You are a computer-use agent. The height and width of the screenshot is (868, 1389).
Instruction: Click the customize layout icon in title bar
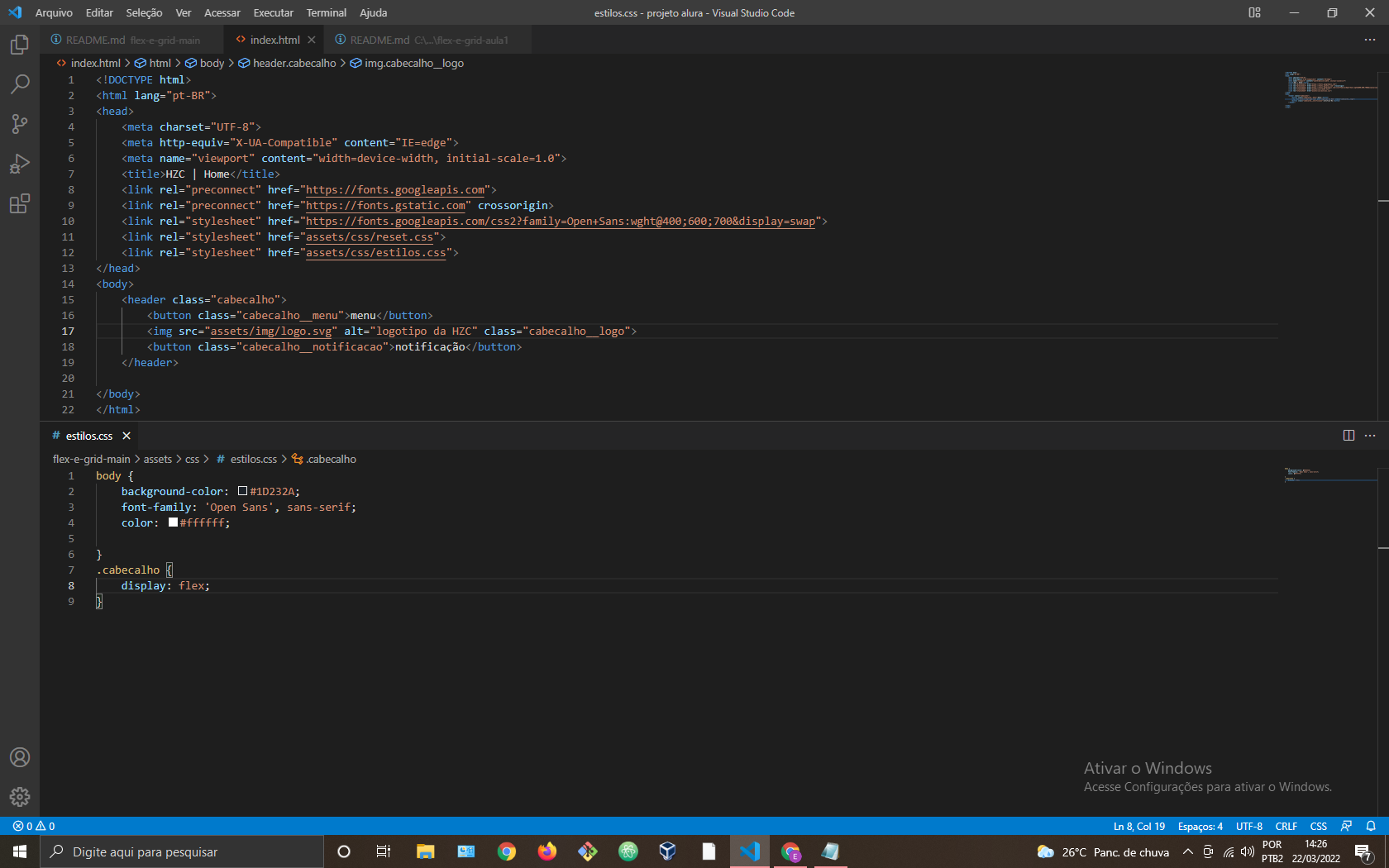point(1254,12)
